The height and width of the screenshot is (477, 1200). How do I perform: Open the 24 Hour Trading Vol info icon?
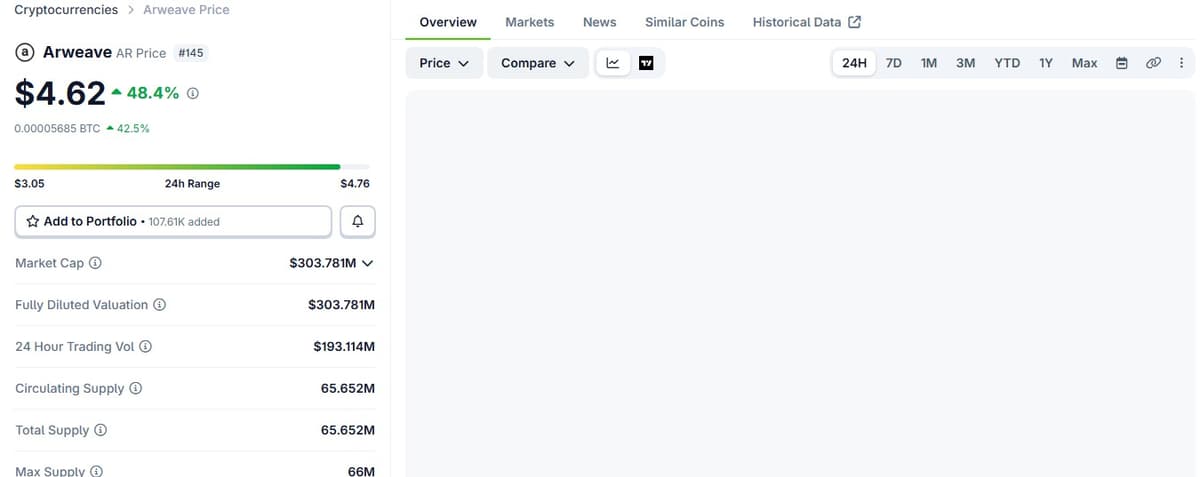[x=145, y=347]
